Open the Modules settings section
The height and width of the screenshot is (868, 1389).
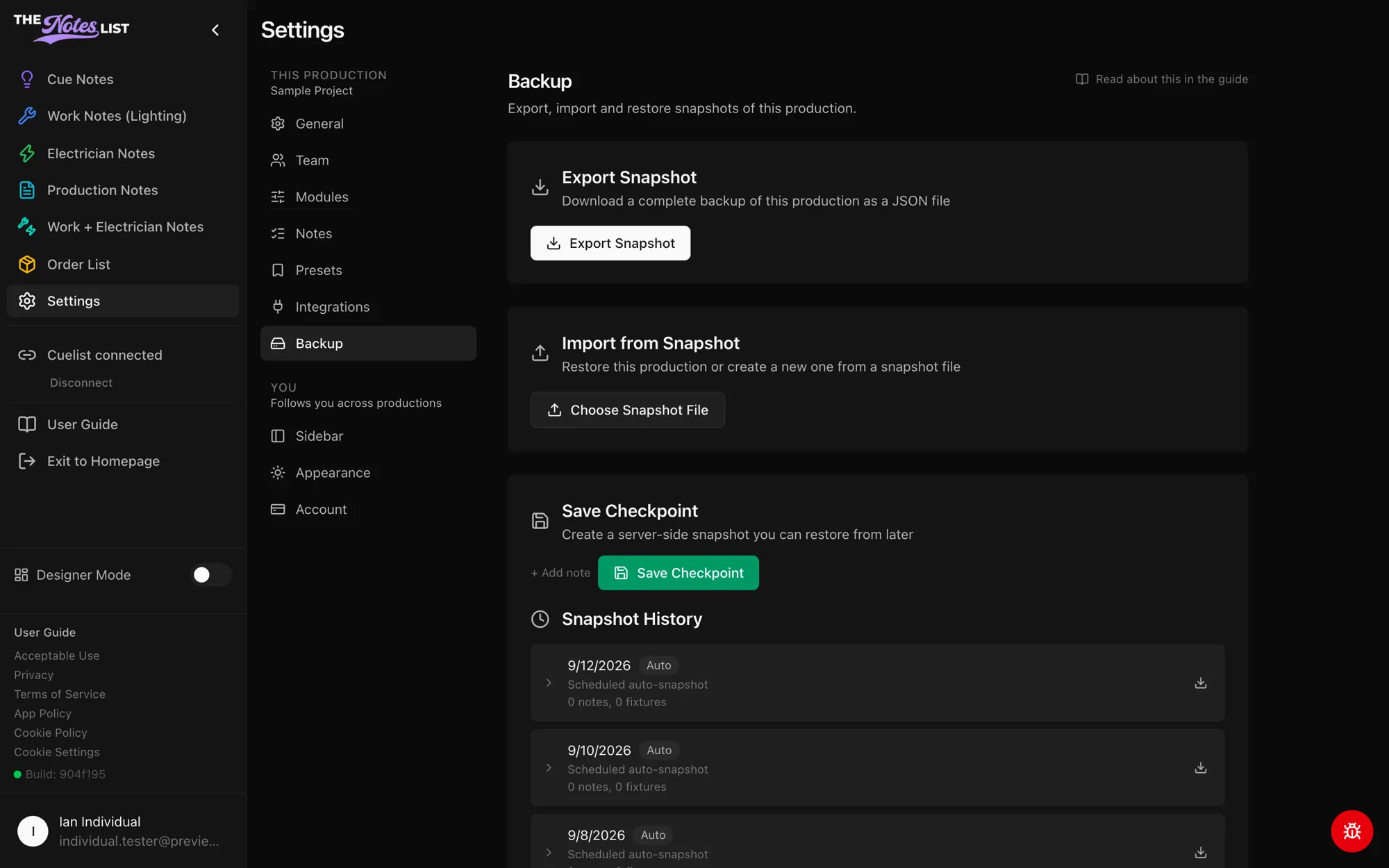pos(368,197)
